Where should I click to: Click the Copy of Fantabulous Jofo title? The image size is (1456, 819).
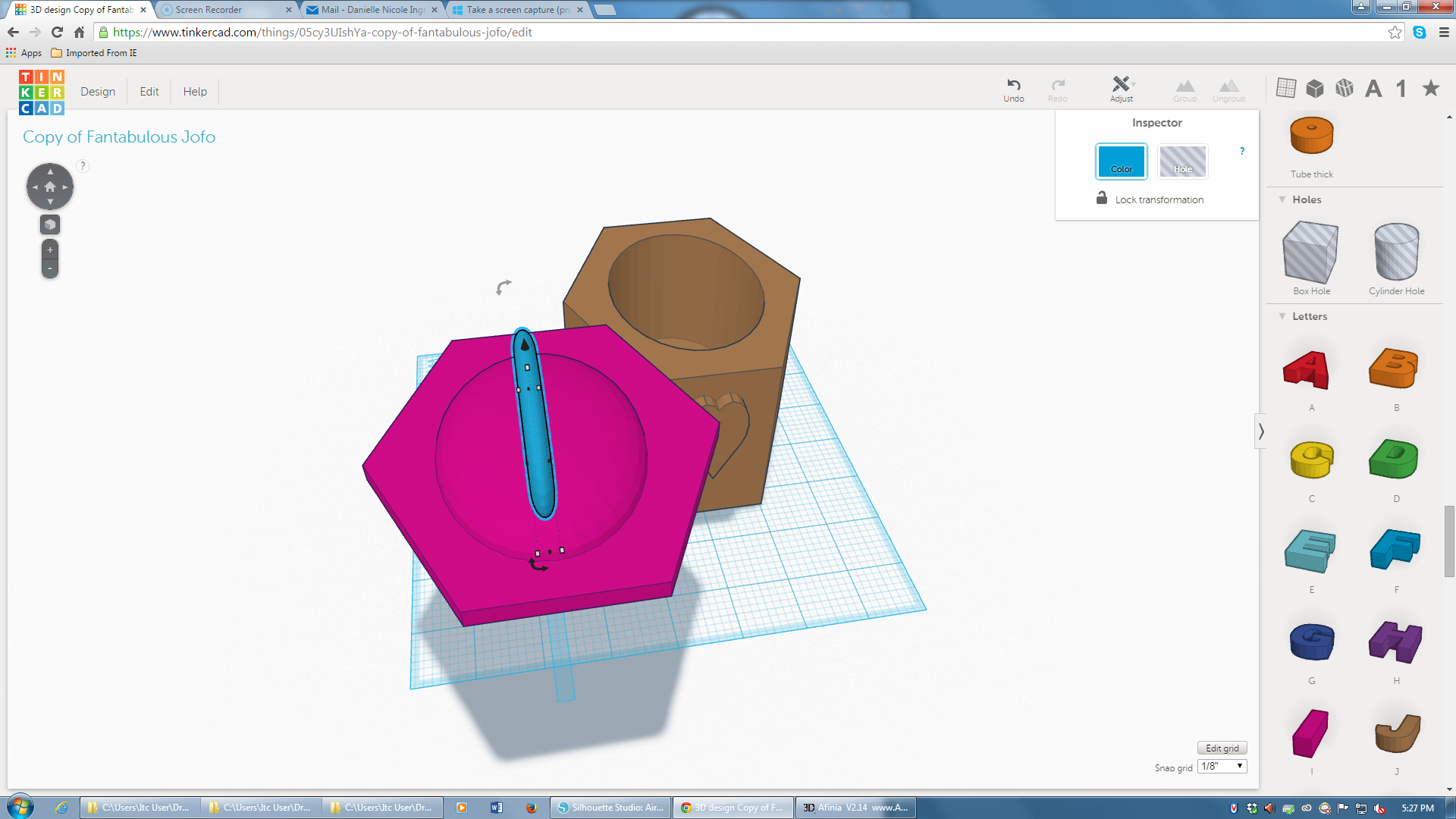point(119,136)
